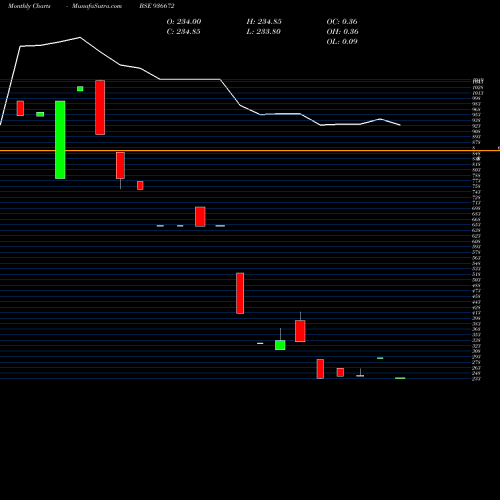This screenshot has height=500, width=500.
Task: Click the 'OH: 0.36' value
Action: [x=342, y=32]
